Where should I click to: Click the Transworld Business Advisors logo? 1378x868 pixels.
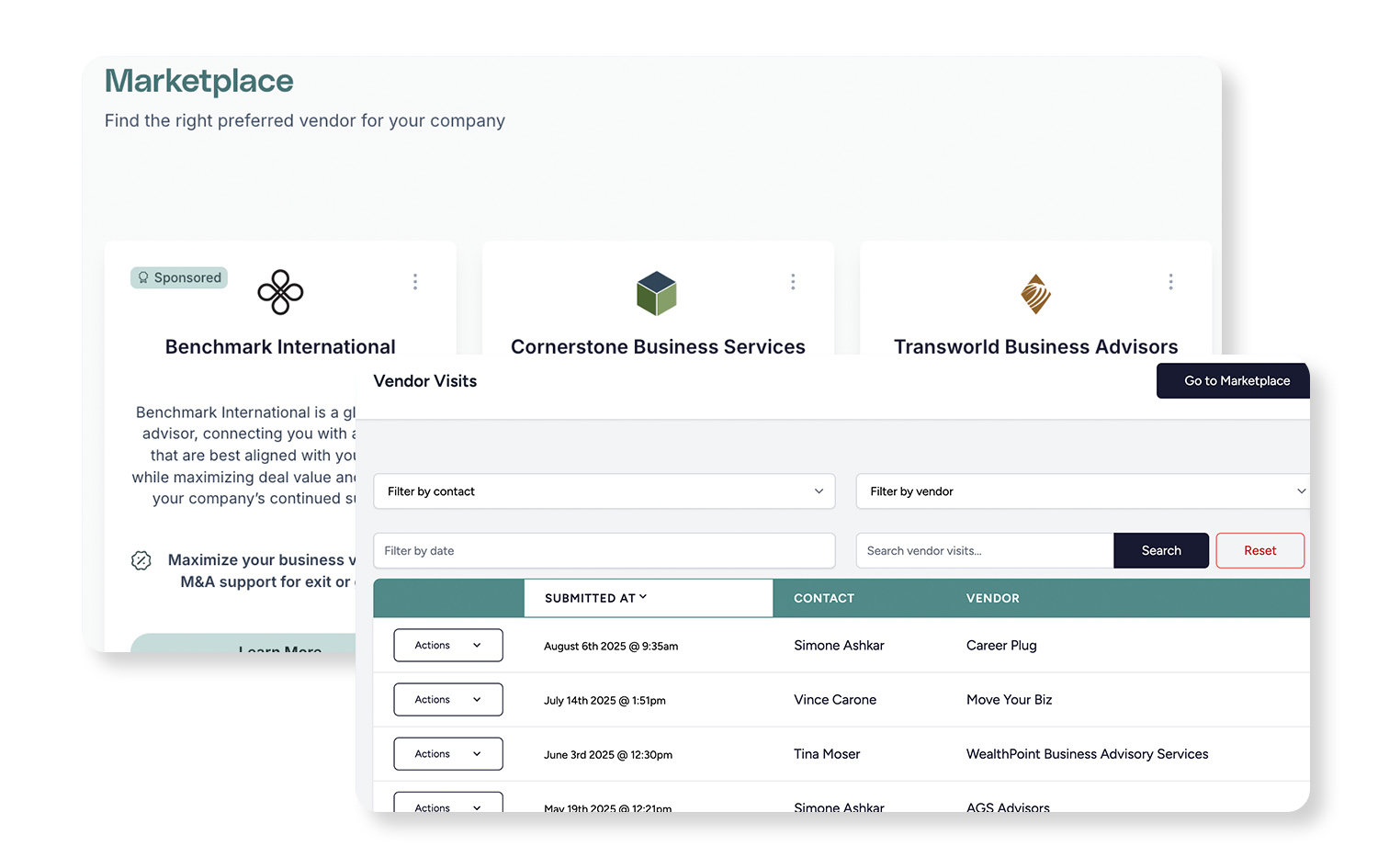click(x=1035, y=294)
